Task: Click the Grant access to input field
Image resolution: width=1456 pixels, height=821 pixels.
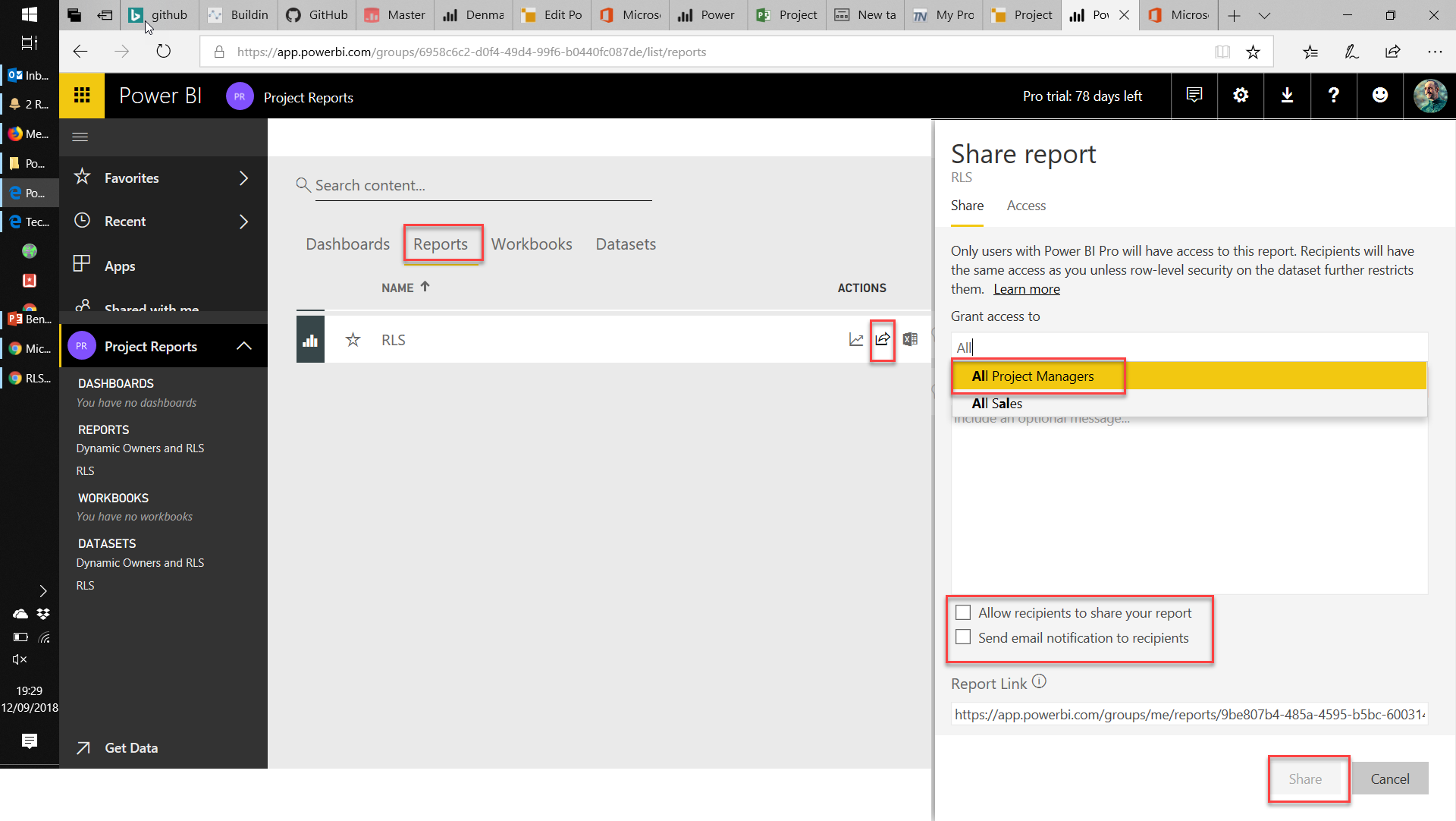Action: [1189, 348]
